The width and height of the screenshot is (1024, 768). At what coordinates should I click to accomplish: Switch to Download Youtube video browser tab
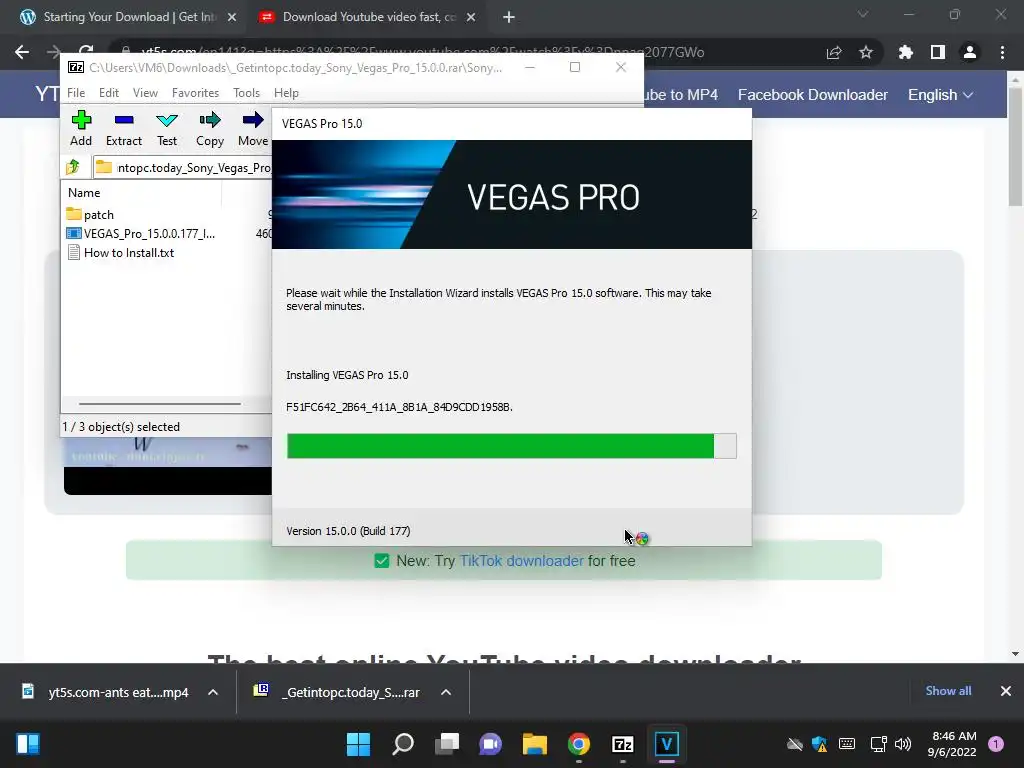point(368,17)
